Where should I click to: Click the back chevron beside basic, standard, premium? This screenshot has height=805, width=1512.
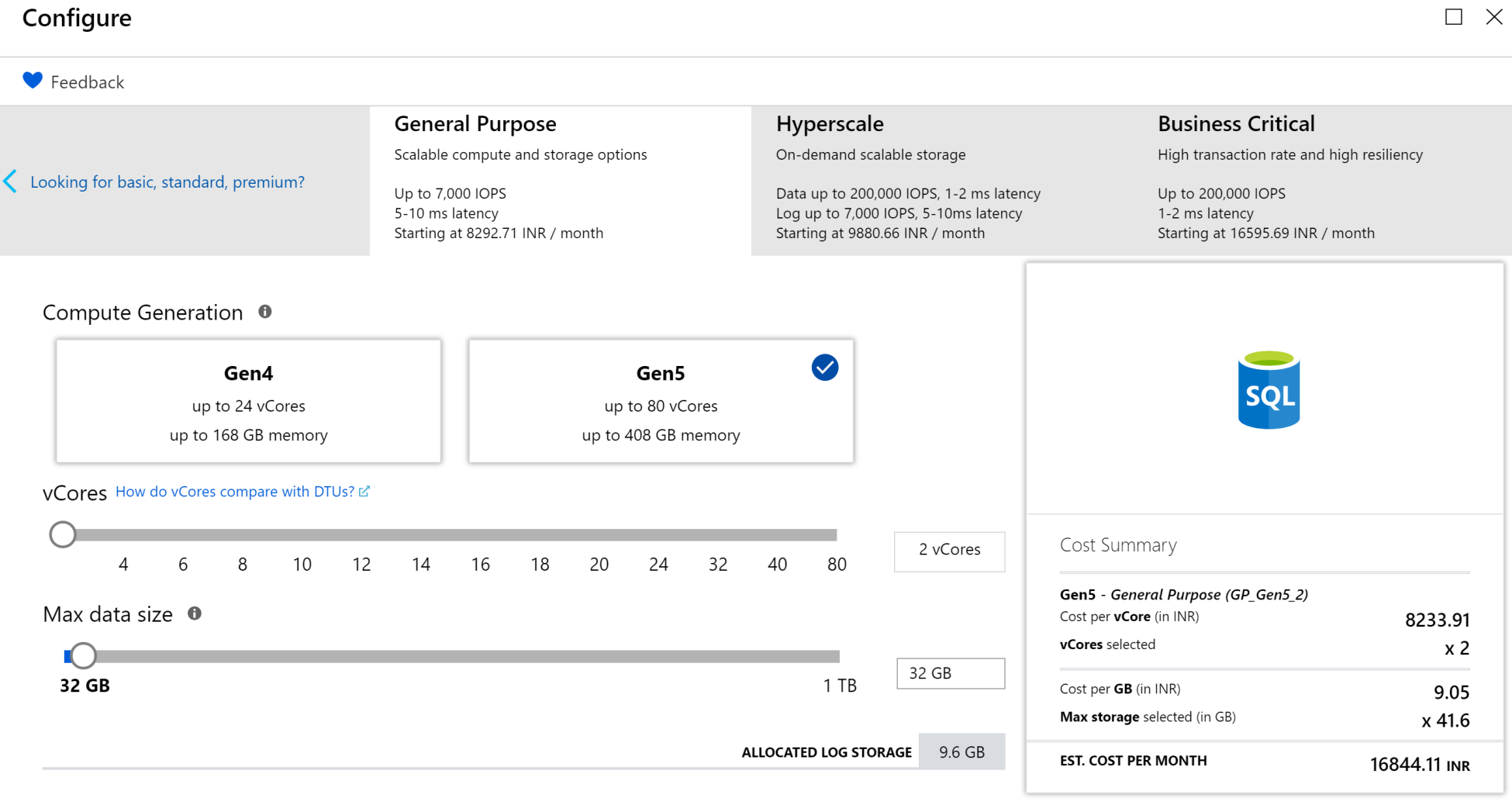click(x=10, y=181)
